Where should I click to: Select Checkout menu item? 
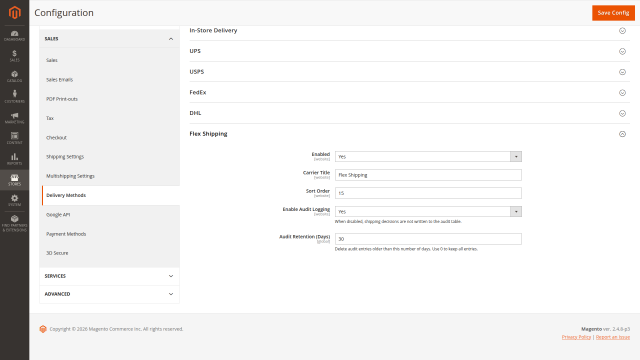tap(56, 138)
